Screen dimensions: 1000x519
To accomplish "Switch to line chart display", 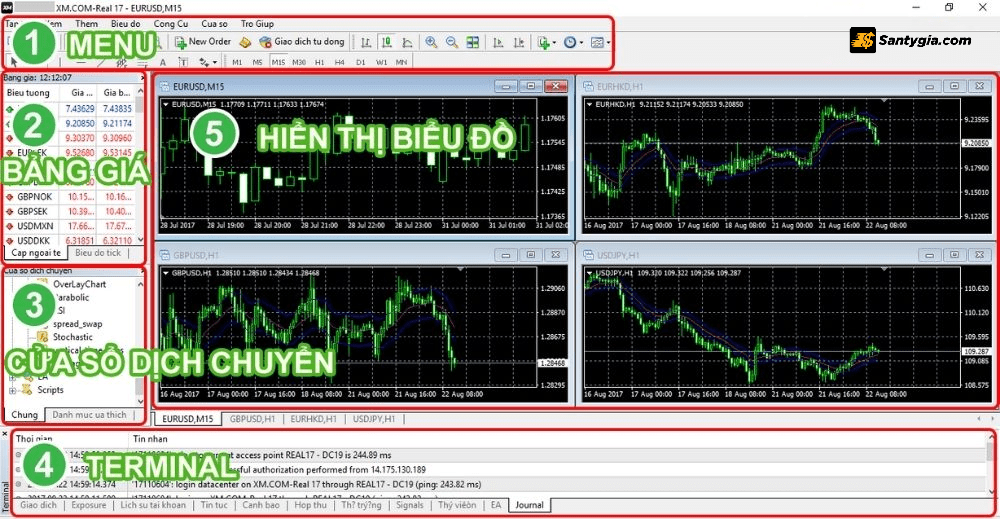I will [x=408, y=43].
